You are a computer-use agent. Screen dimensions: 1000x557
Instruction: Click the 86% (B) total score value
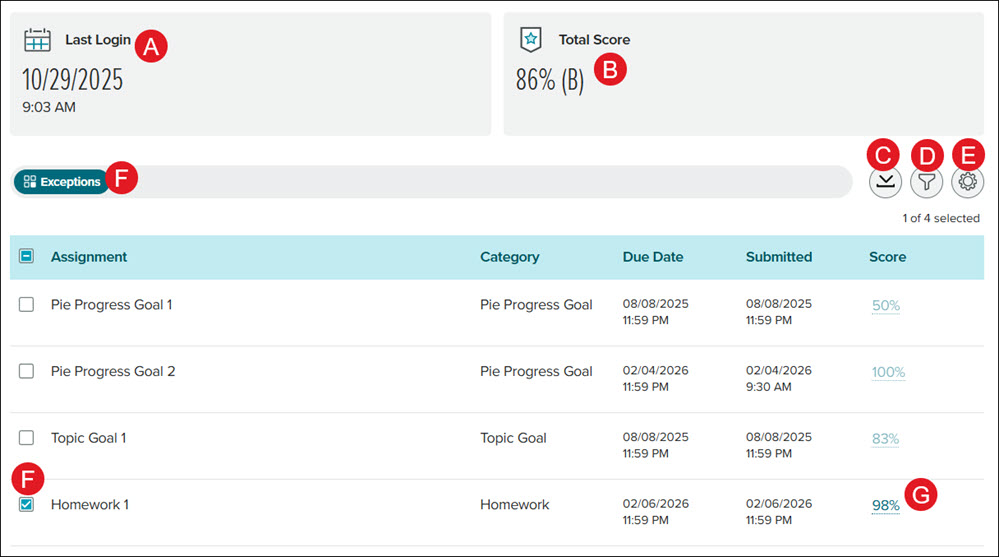pos(550,80)
